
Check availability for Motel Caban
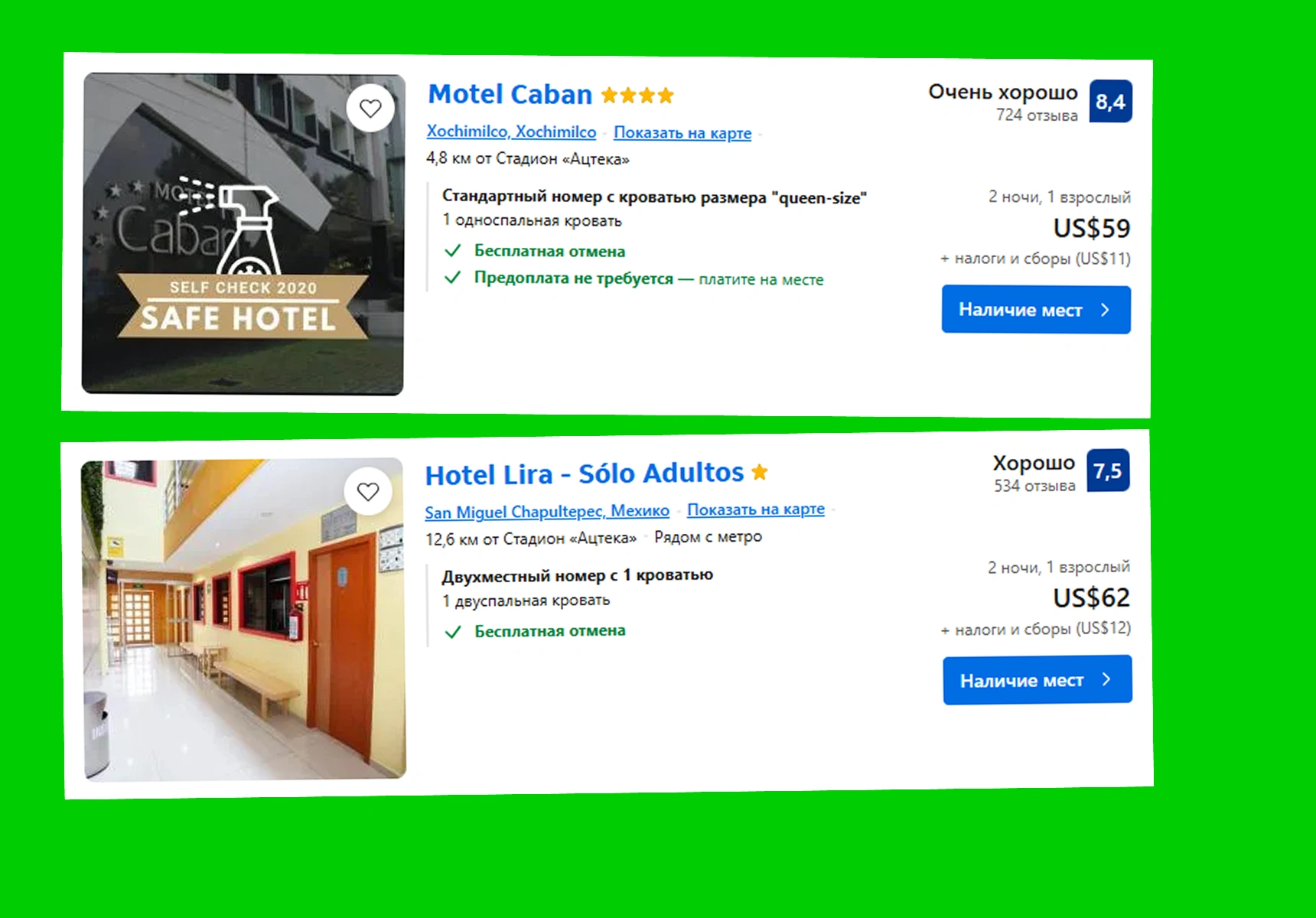(x=1036, y=310)
